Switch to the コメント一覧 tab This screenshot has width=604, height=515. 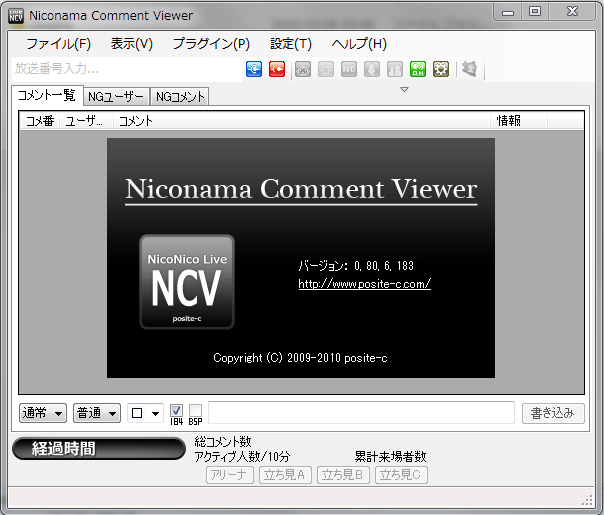click(47, 95)
